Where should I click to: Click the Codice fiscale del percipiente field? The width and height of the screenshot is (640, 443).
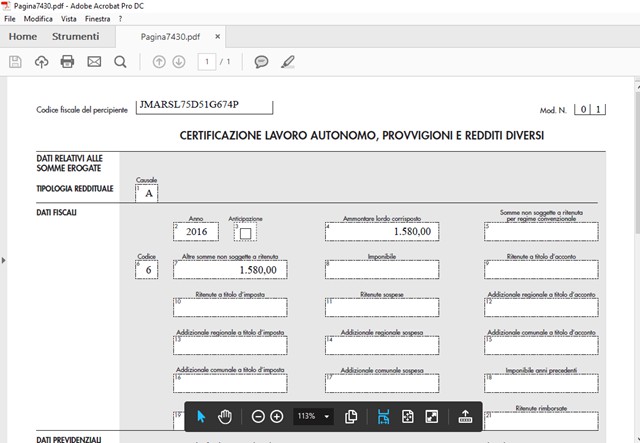tap(204, 107)
